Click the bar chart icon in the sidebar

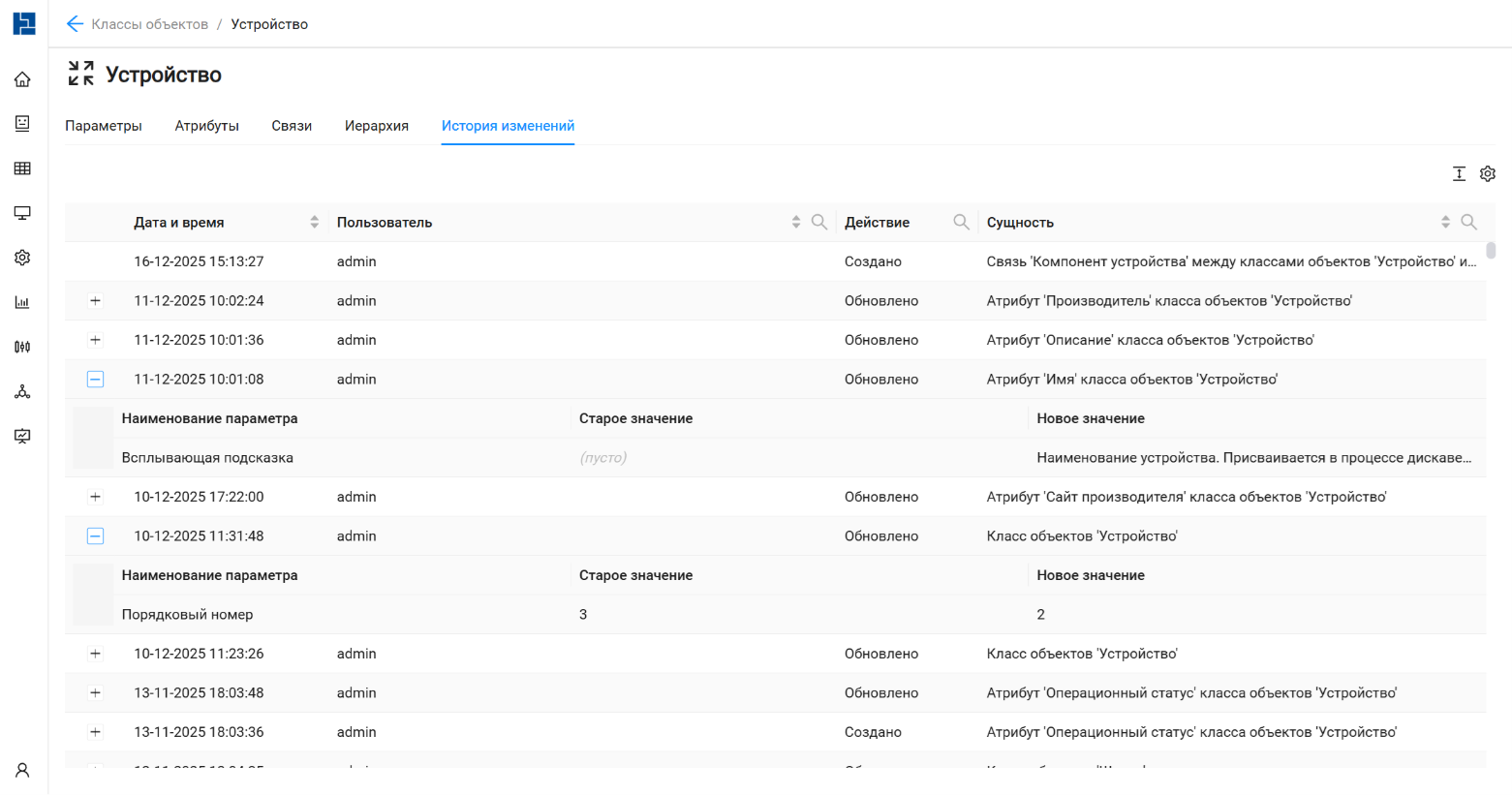(x=22, y=302)
